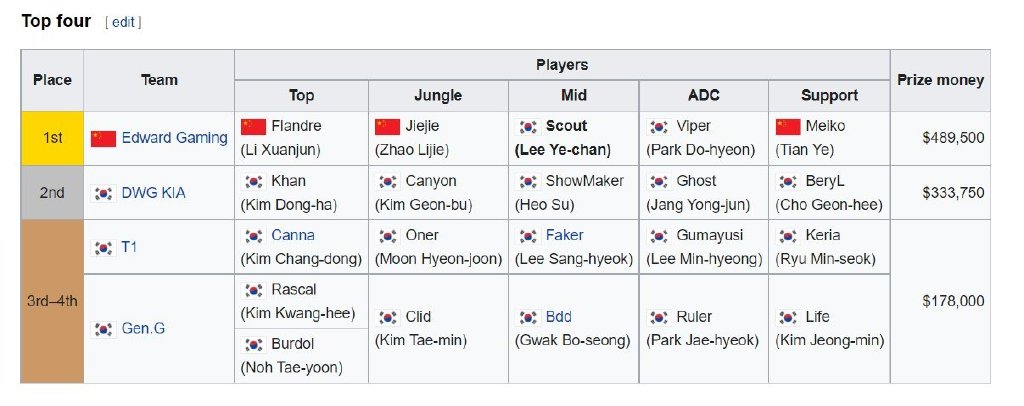The image size is (1024, 406).
Task: Click the China flag next to Meiko
Action: (x=788, y=127)
